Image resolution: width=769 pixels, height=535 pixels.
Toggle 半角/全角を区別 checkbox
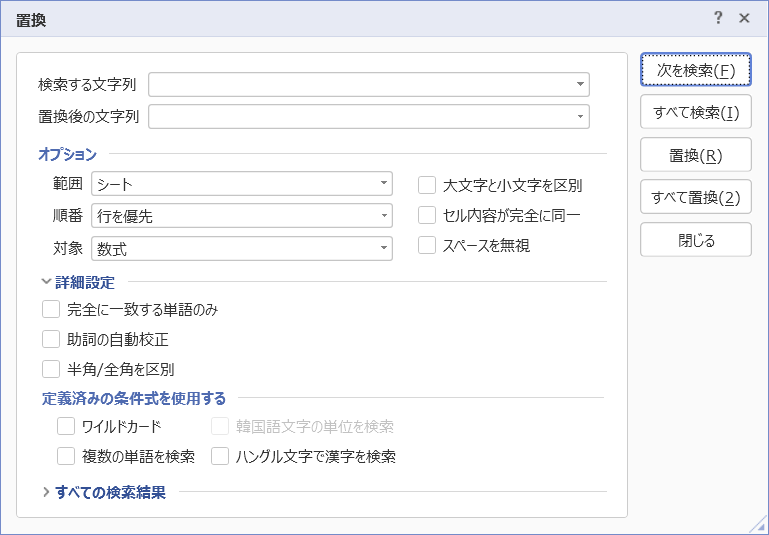pos(51,369)
